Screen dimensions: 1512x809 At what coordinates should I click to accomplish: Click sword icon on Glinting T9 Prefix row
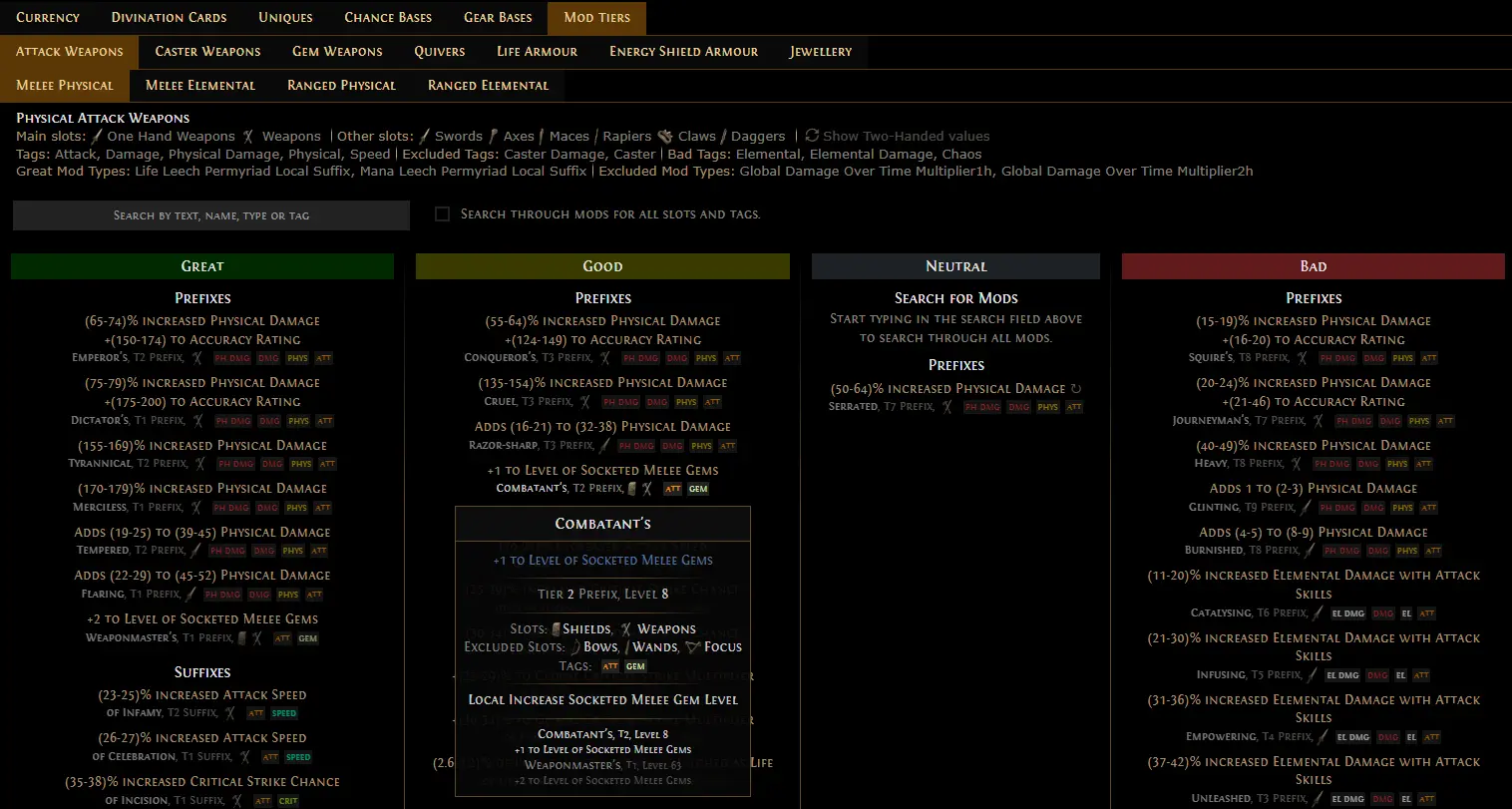point(1306,508)
